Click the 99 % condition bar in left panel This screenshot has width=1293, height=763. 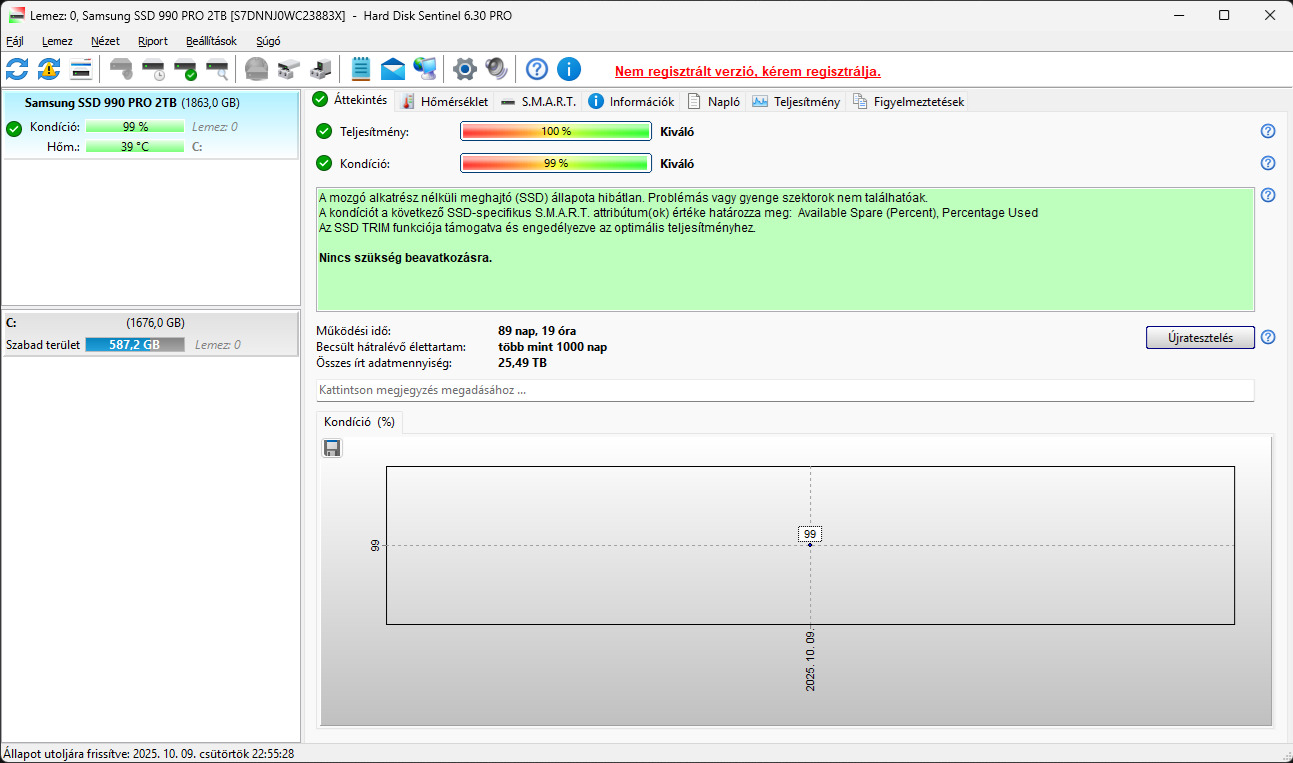tap(135, 126)
